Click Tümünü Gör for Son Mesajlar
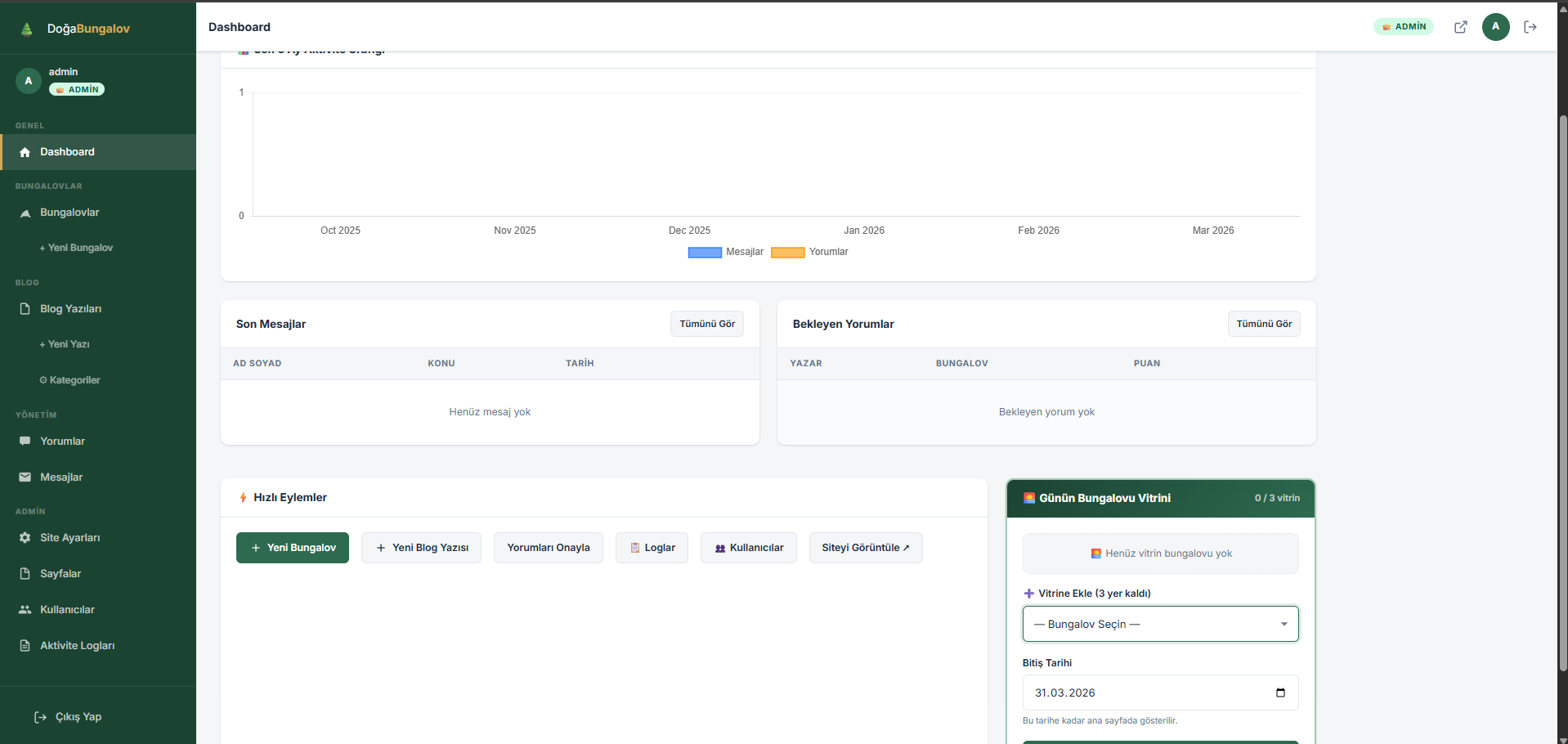1568x744 pixels. pos(707,324)
